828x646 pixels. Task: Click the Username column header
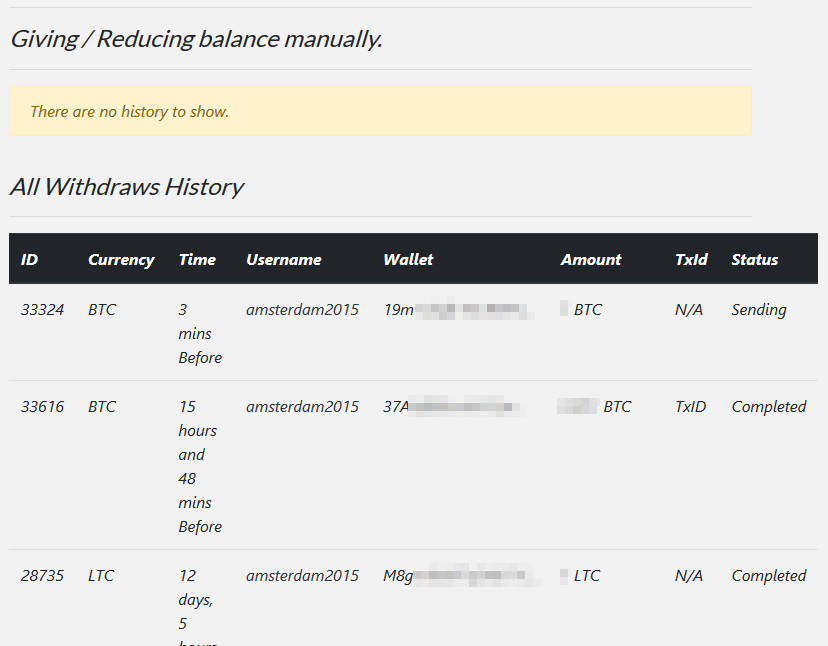tap(284, 260)
